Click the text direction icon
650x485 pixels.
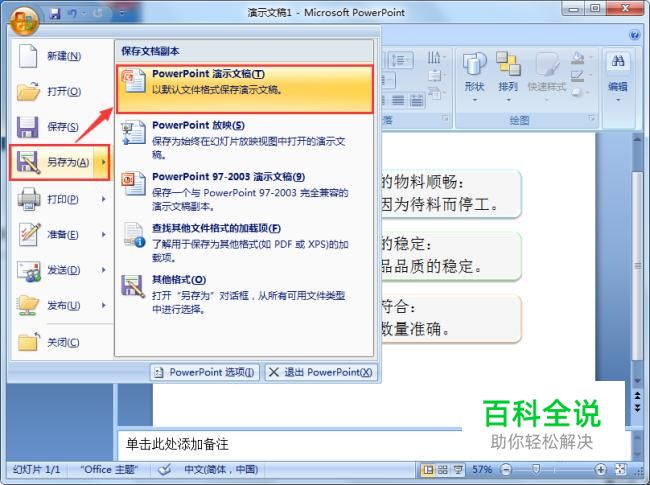pos(435,58)
